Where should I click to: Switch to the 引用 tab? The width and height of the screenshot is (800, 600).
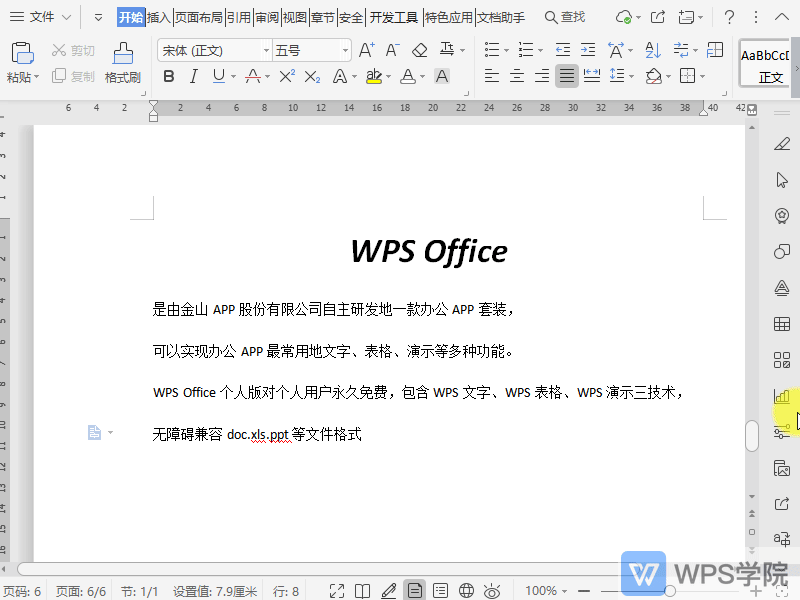click(239, 18)
